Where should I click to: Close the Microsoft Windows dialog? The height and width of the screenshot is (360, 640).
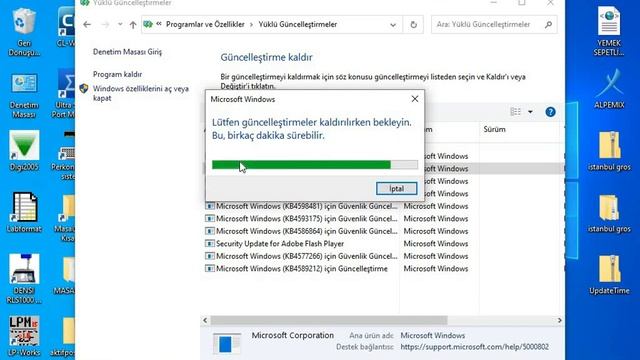(415, 99)
